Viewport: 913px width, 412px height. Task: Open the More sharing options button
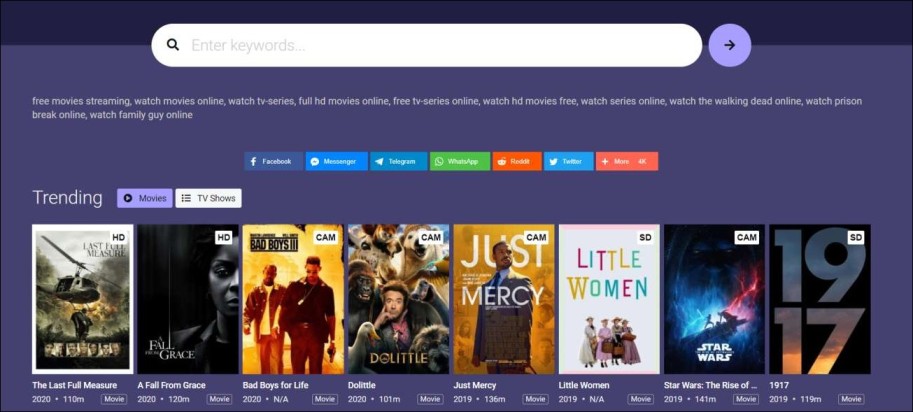coord(627,161)
